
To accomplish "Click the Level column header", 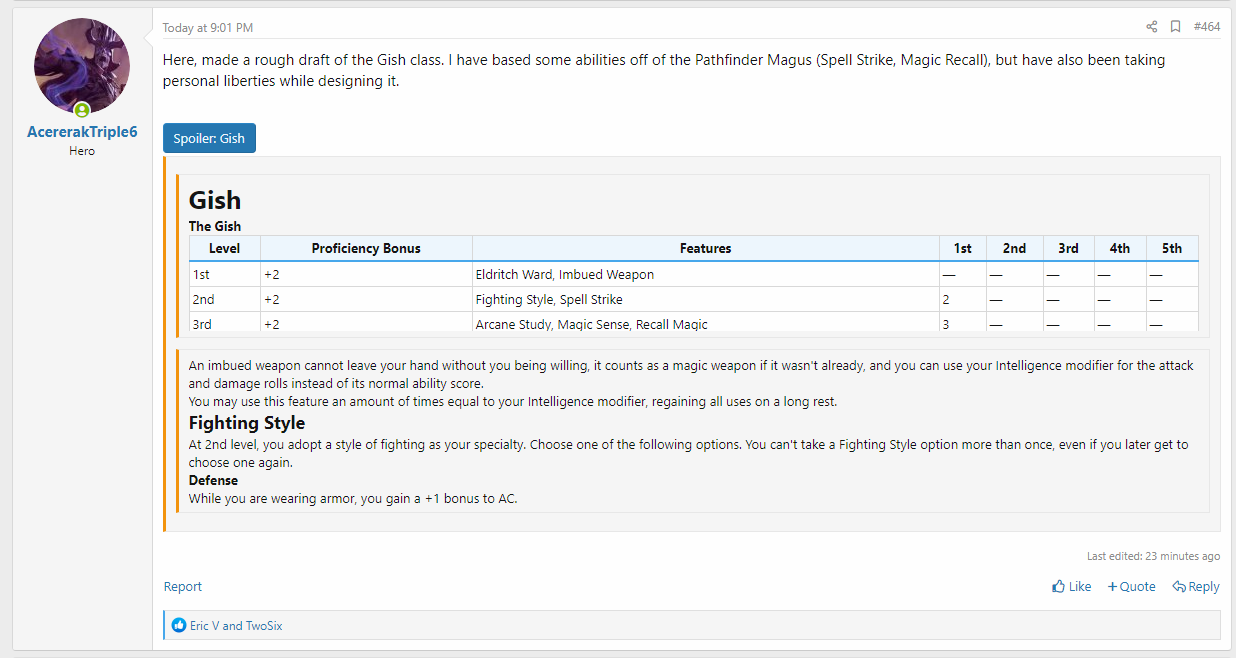I will tap(225, 248).
